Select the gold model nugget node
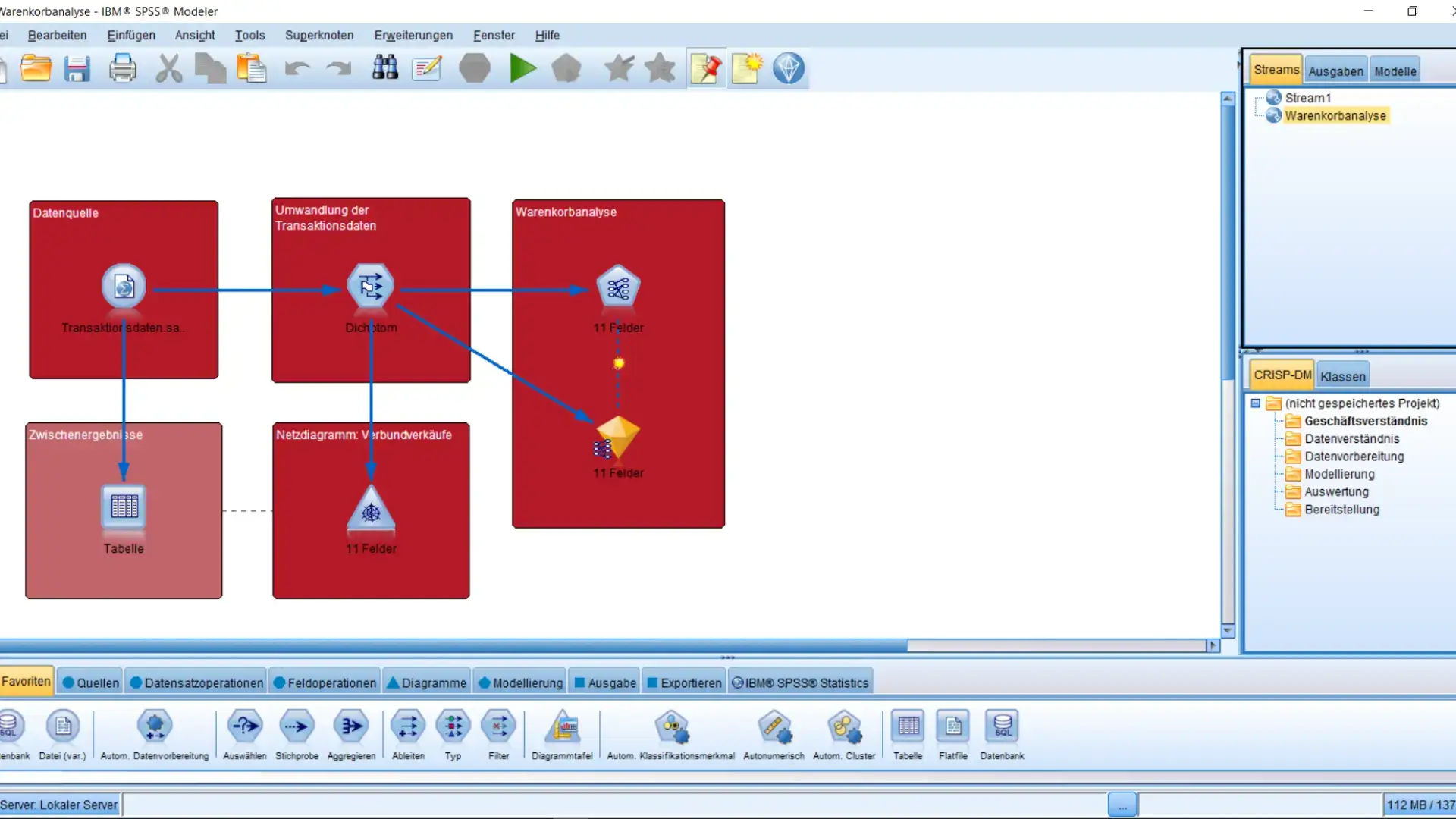 (x=618, y=438)
